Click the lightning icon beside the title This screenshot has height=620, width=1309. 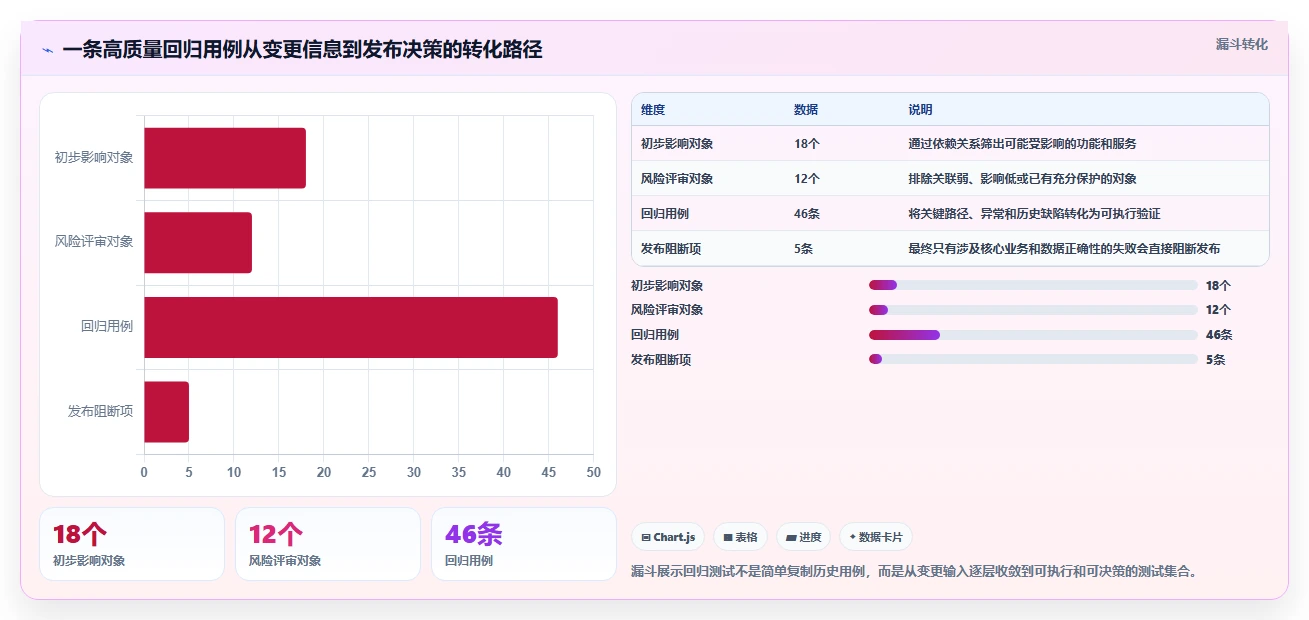[48, 50]
